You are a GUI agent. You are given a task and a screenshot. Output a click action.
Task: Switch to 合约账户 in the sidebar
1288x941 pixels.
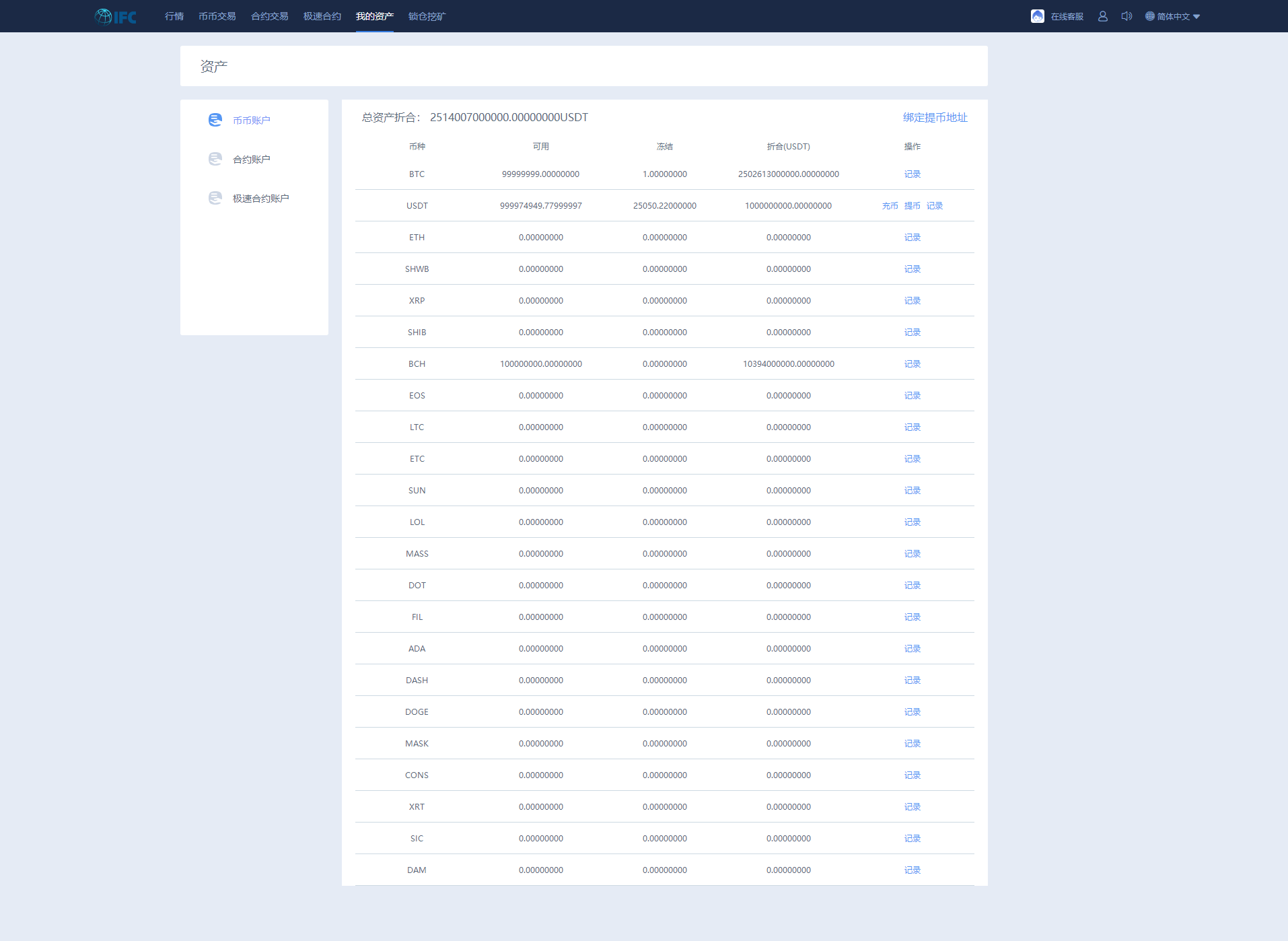pos(252,159)
